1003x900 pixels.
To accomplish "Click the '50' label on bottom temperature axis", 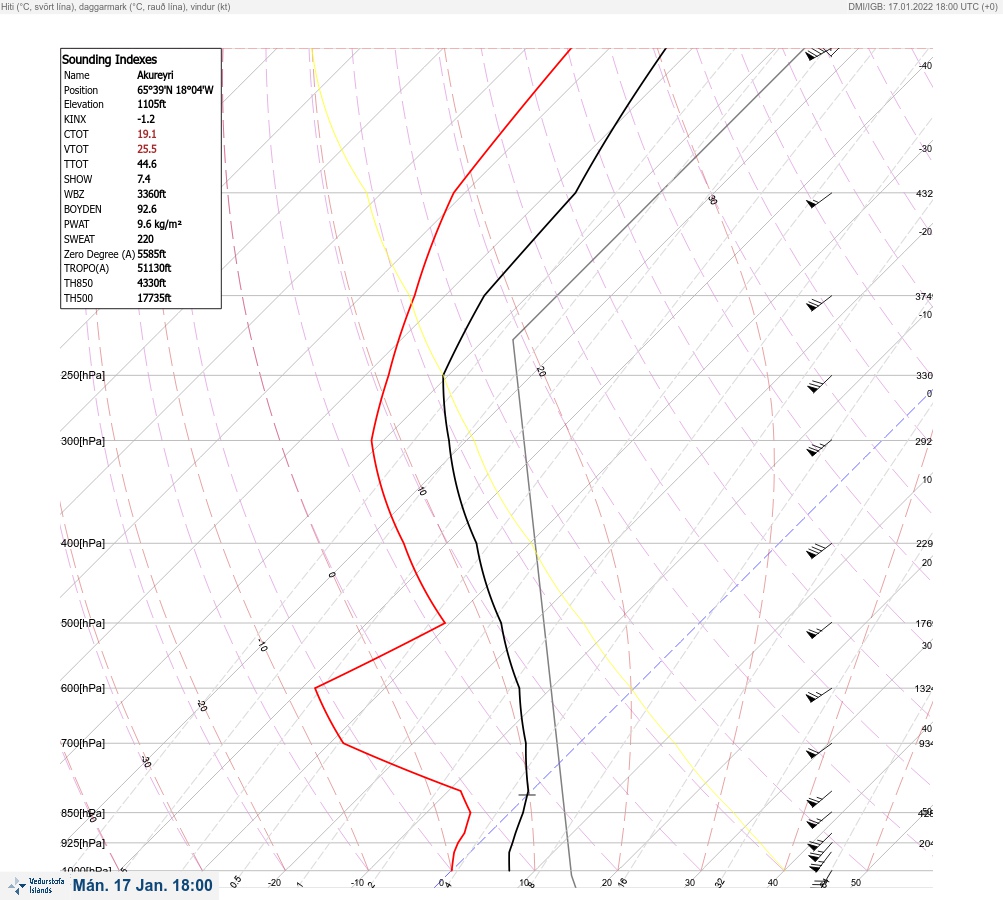I will coord(856,883).
